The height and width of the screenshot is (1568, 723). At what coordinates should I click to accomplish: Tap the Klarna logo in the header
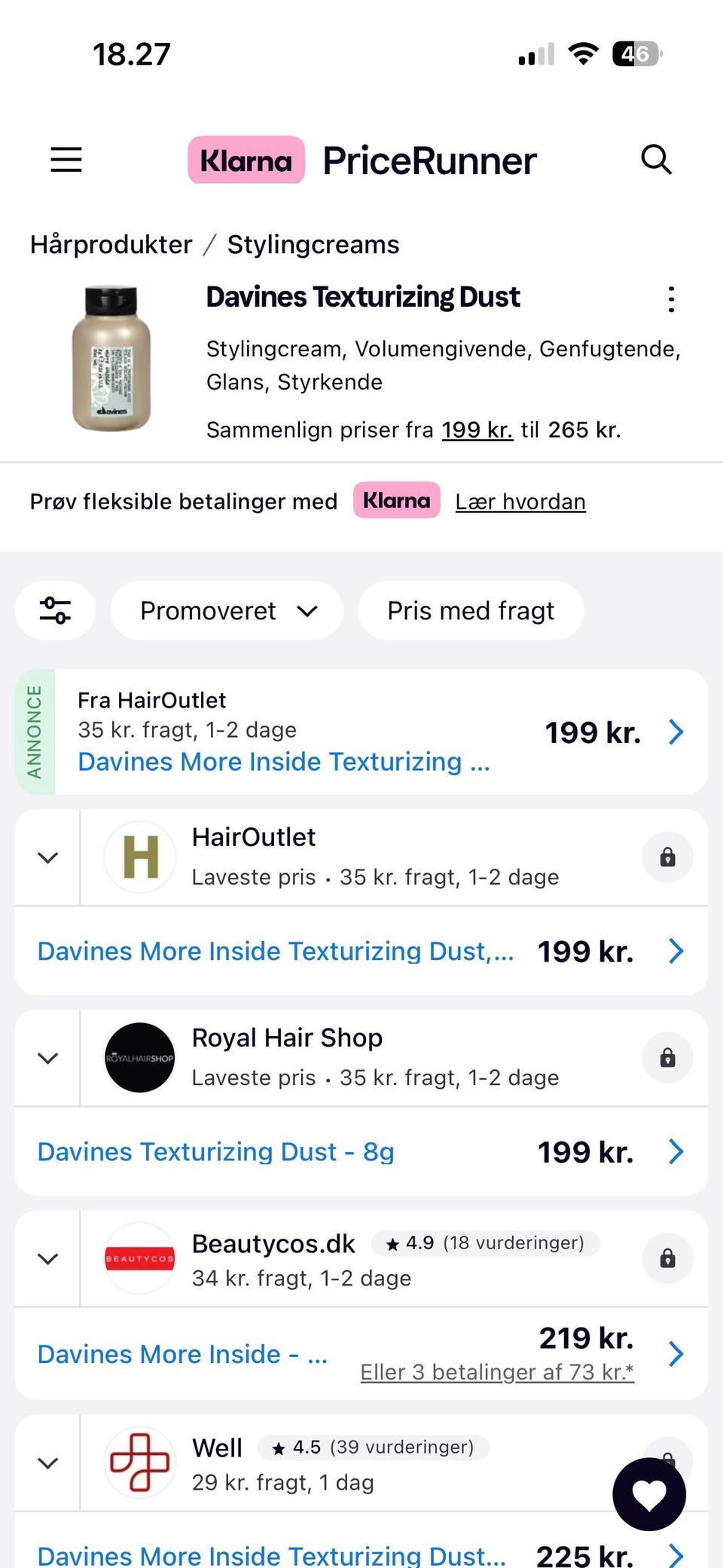(246, 160)
